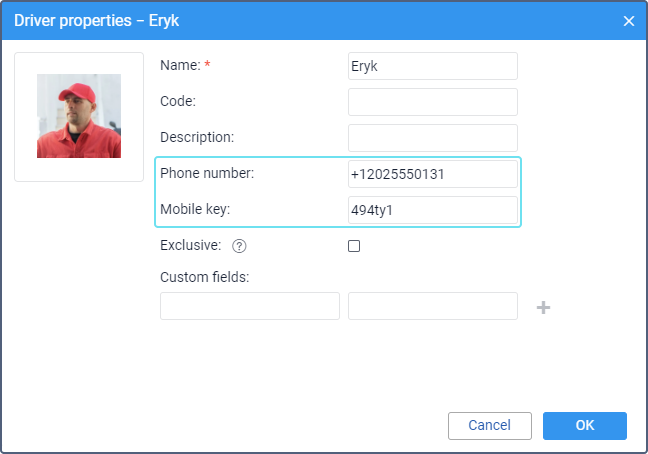
Task: Click the "Description:" label
Action: point(197,137)
